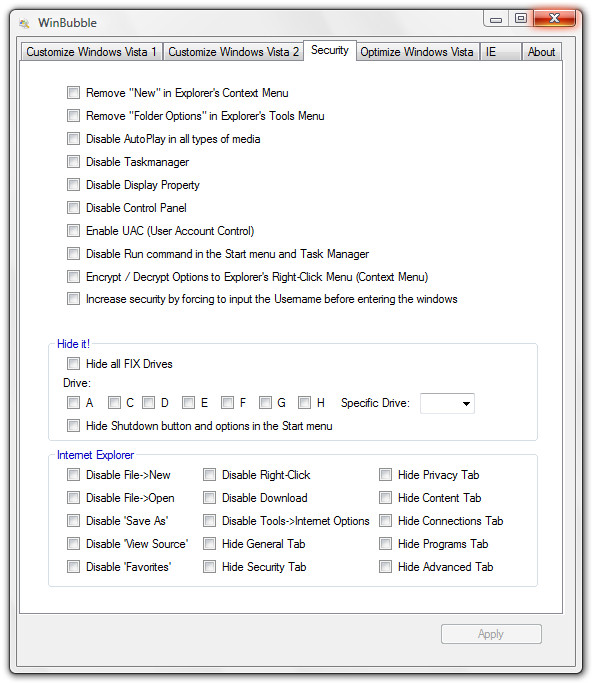Enable Disable 'View Source' checkbox
The width and height of the screenshot is (595, 683).
pyautogui.click(x=74, y=544)
